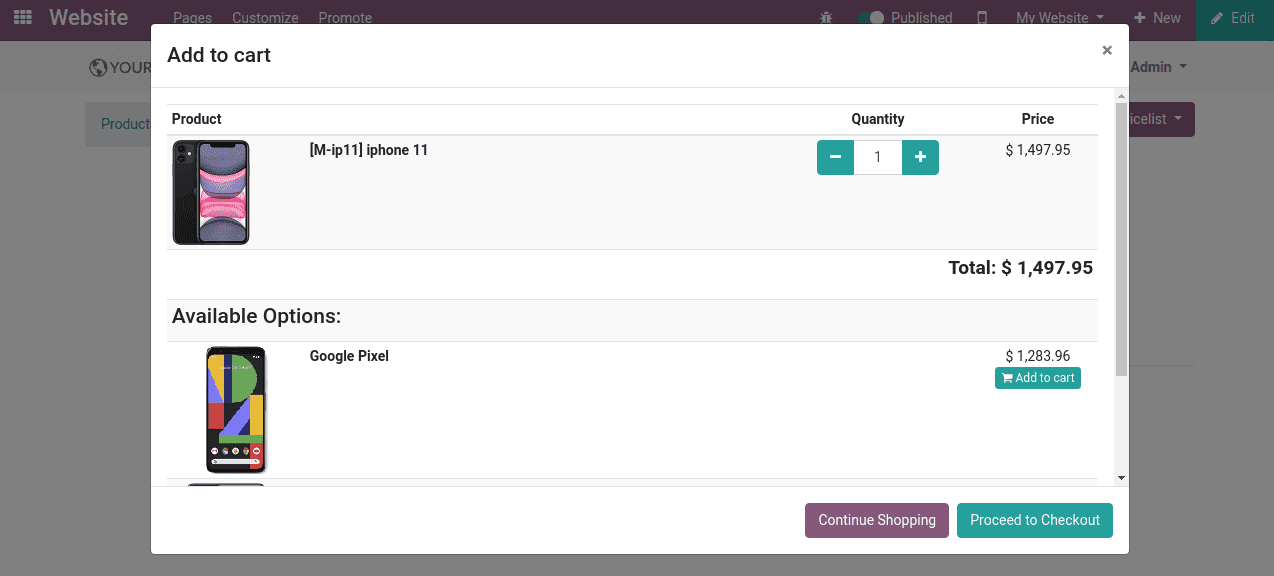Toggle the Published switch
The height and width of the screenshot is (576, 1274).
pos(870,18)
